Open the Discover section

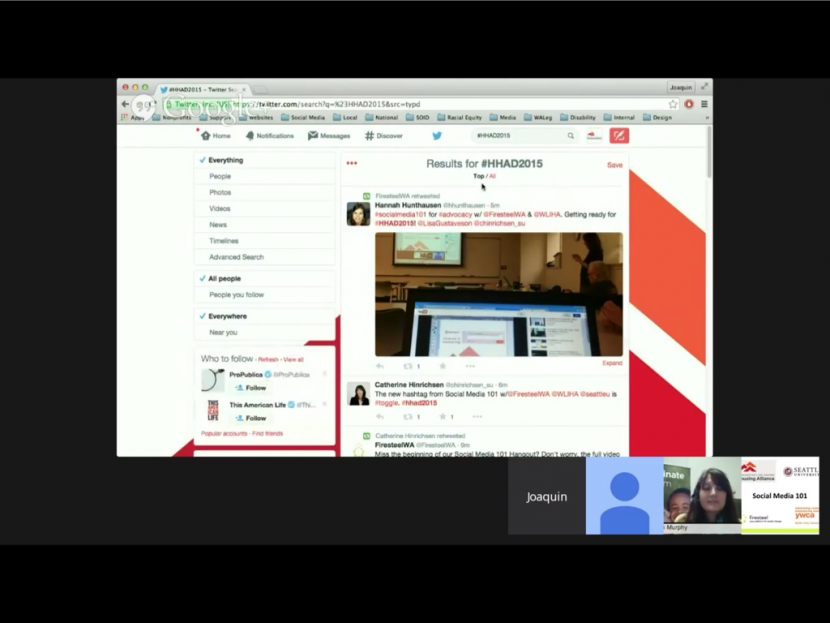pyautogui.click(x=384, y=136)
